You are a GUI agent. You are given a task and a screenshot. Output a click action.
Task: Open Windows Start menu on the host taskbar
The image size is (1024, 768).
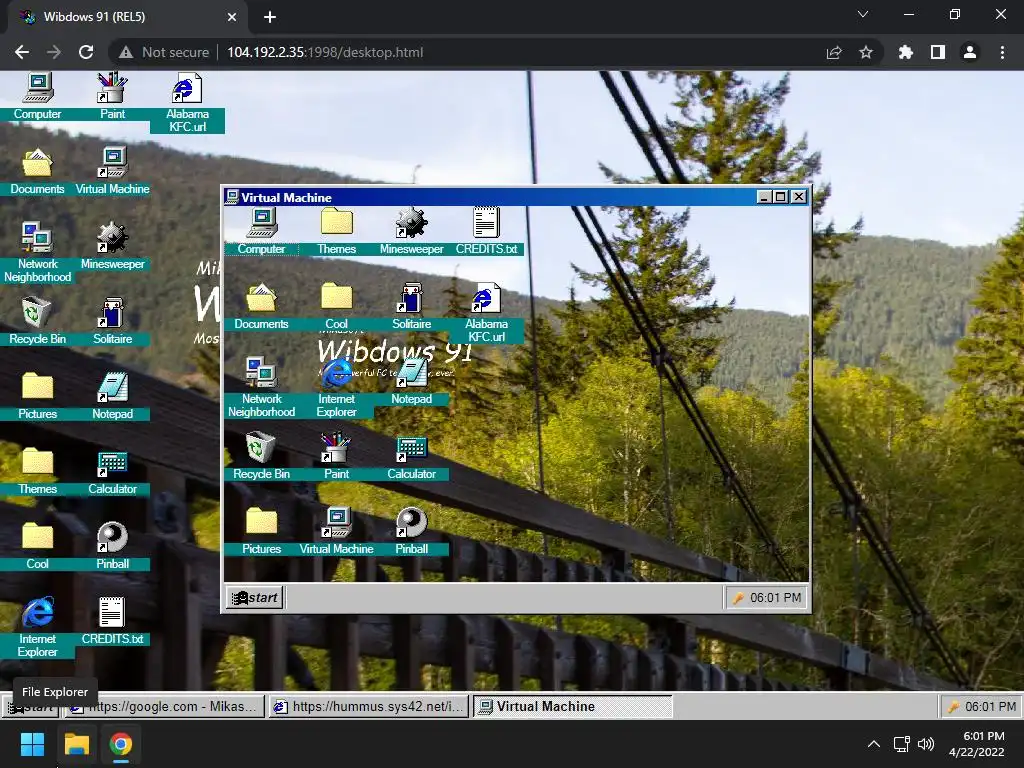pos(32,744)
